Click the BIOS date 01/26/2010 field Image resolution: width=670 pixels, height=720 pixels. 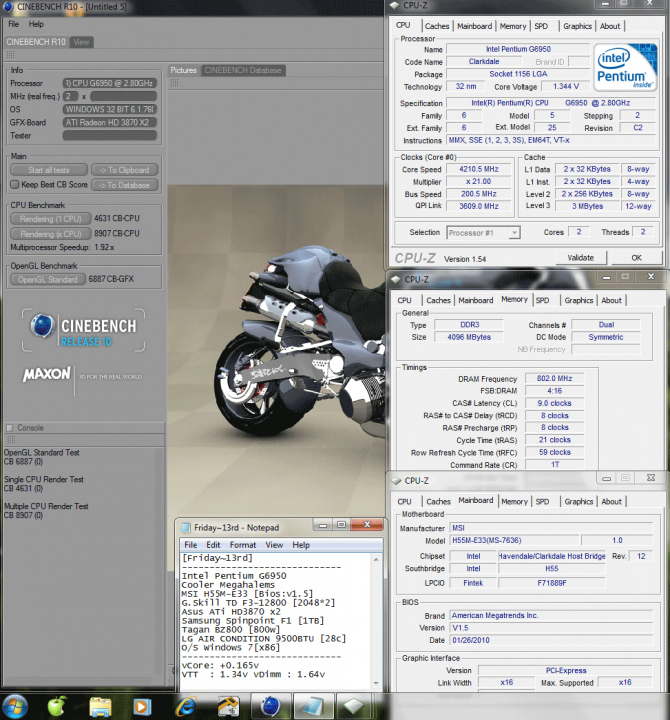551,640
